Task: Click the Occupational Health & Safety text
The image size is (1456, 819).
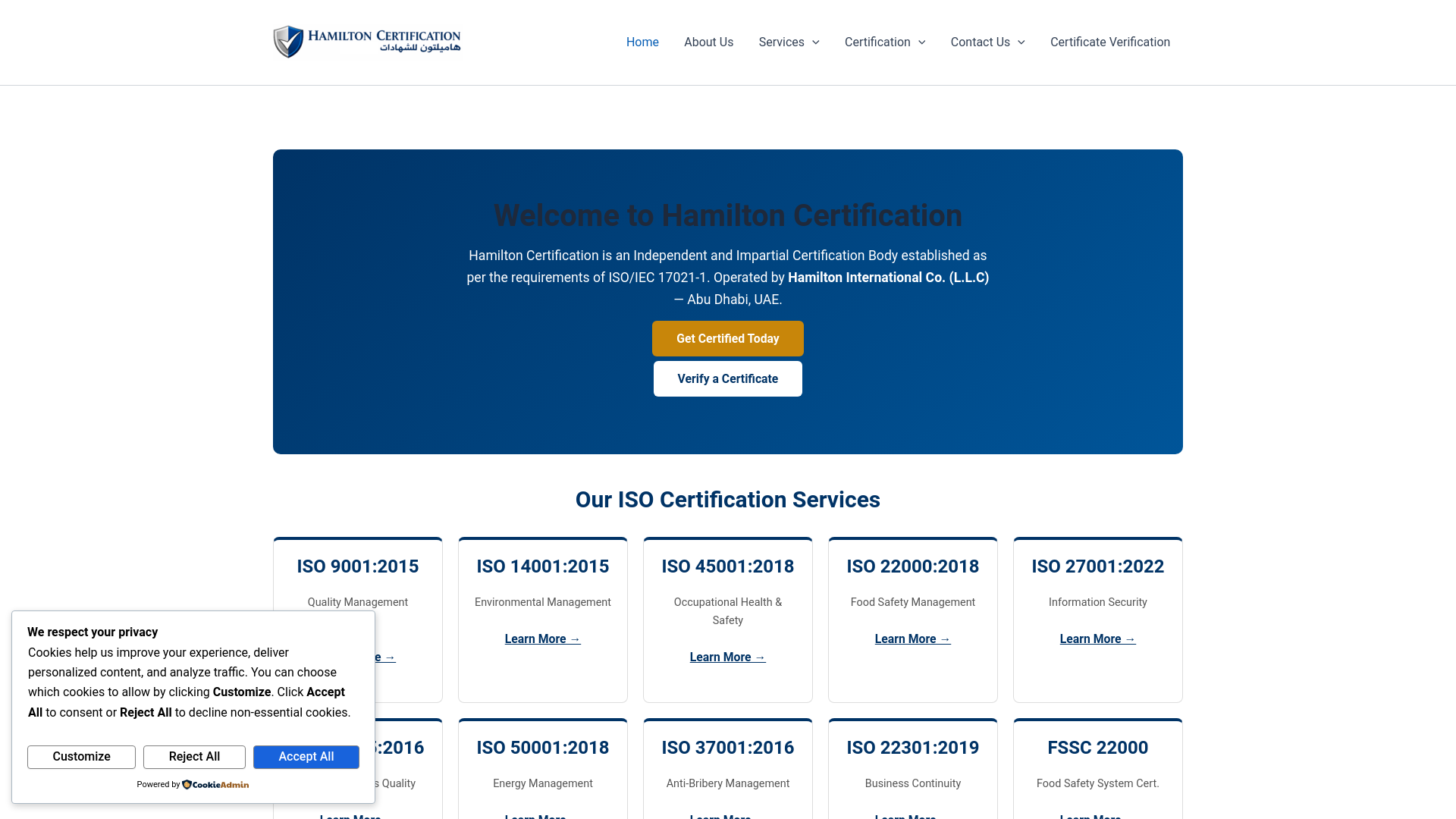Action: 728,611
